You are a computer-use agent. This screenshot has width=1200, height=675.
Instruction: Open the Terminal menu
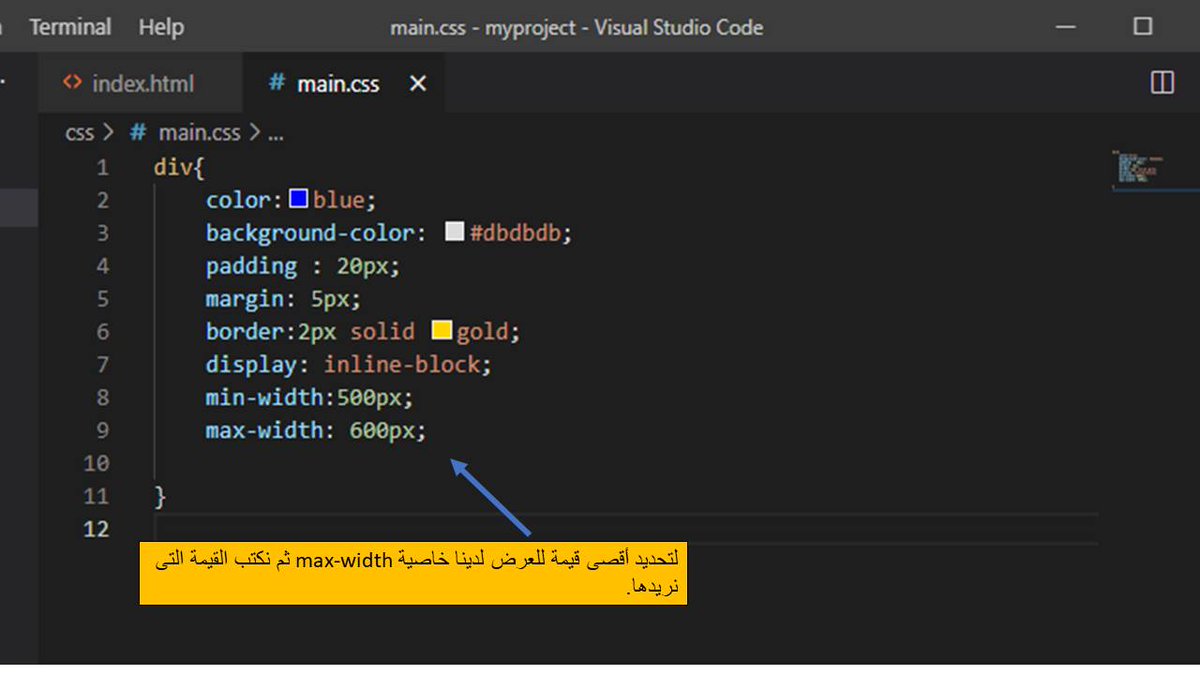click(70, 27)
